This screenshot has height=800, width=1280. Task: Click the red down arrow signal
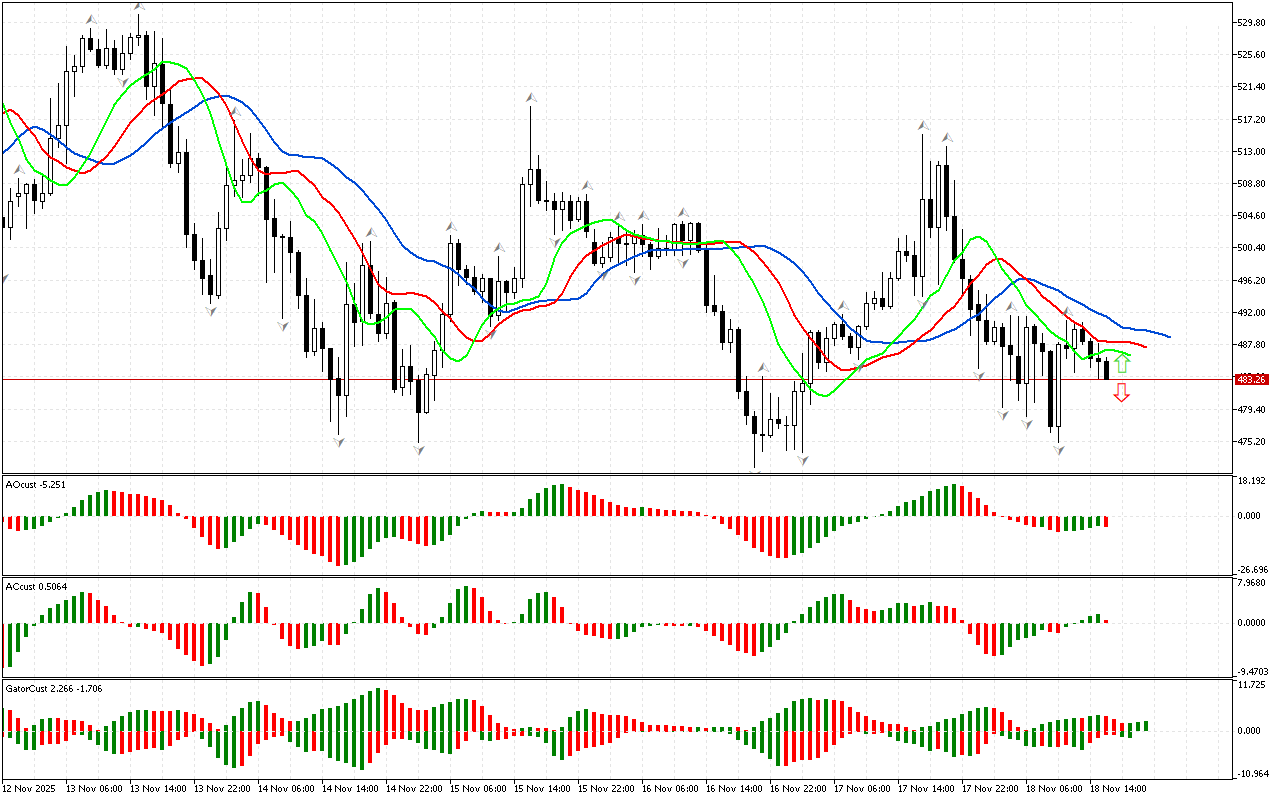[1122, 392]
